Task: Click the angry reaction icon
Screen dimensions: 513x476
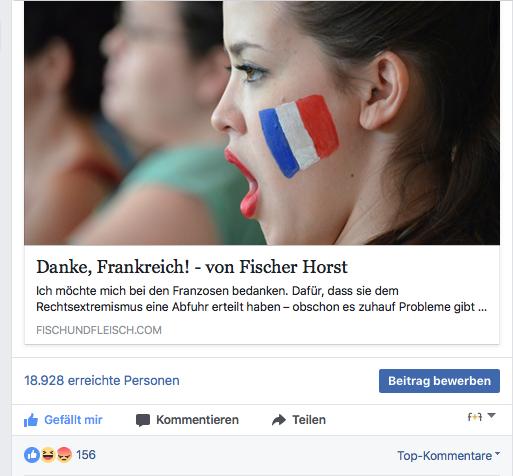Action: (64, 455)
